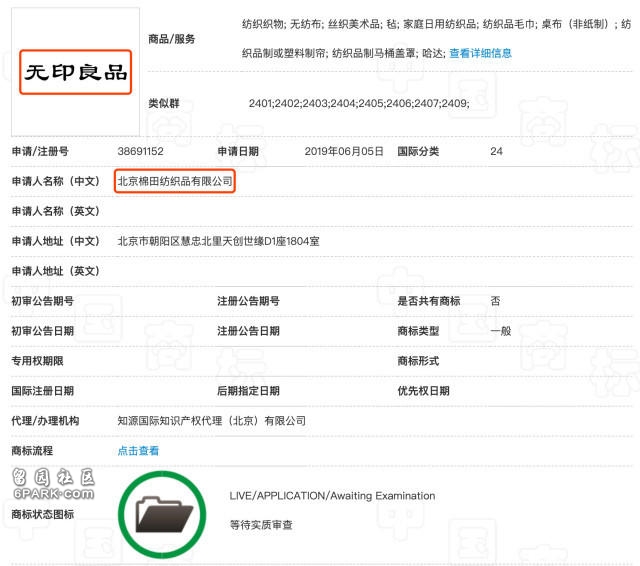Open the 点击查看 trademark process link

pyautogui.click(x=138, y=451)
